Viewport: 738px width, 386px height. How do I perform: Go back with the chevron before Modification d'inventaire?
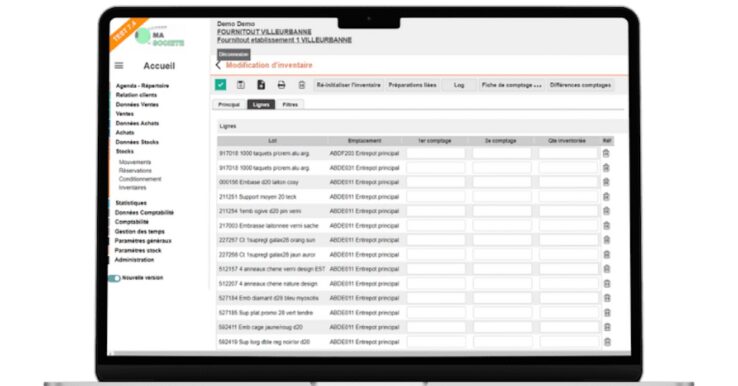(x=218, y=65)
